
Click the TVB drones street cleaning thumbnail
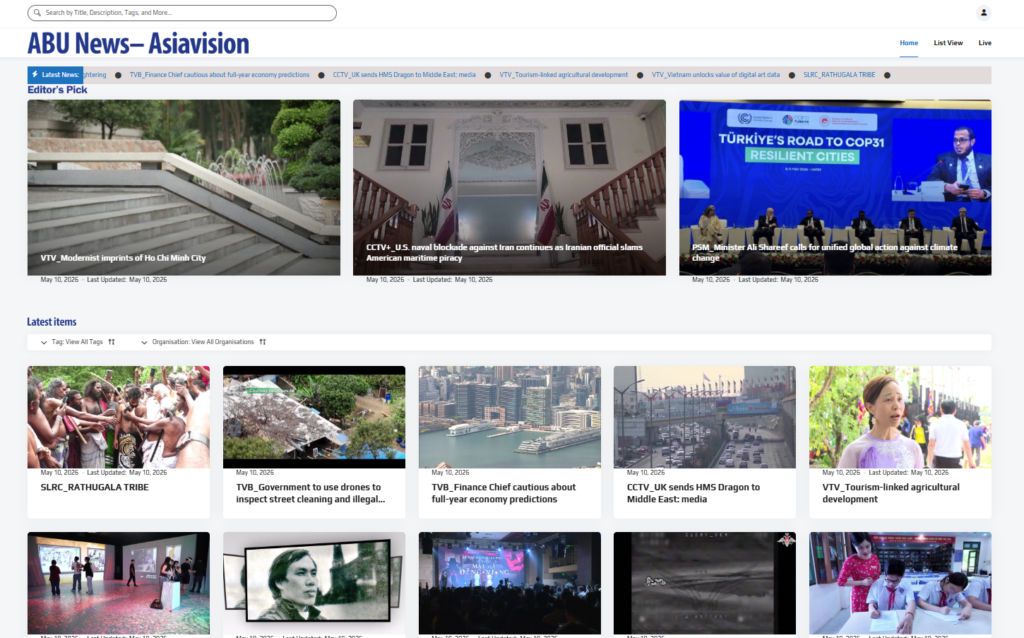pos(314,417)
